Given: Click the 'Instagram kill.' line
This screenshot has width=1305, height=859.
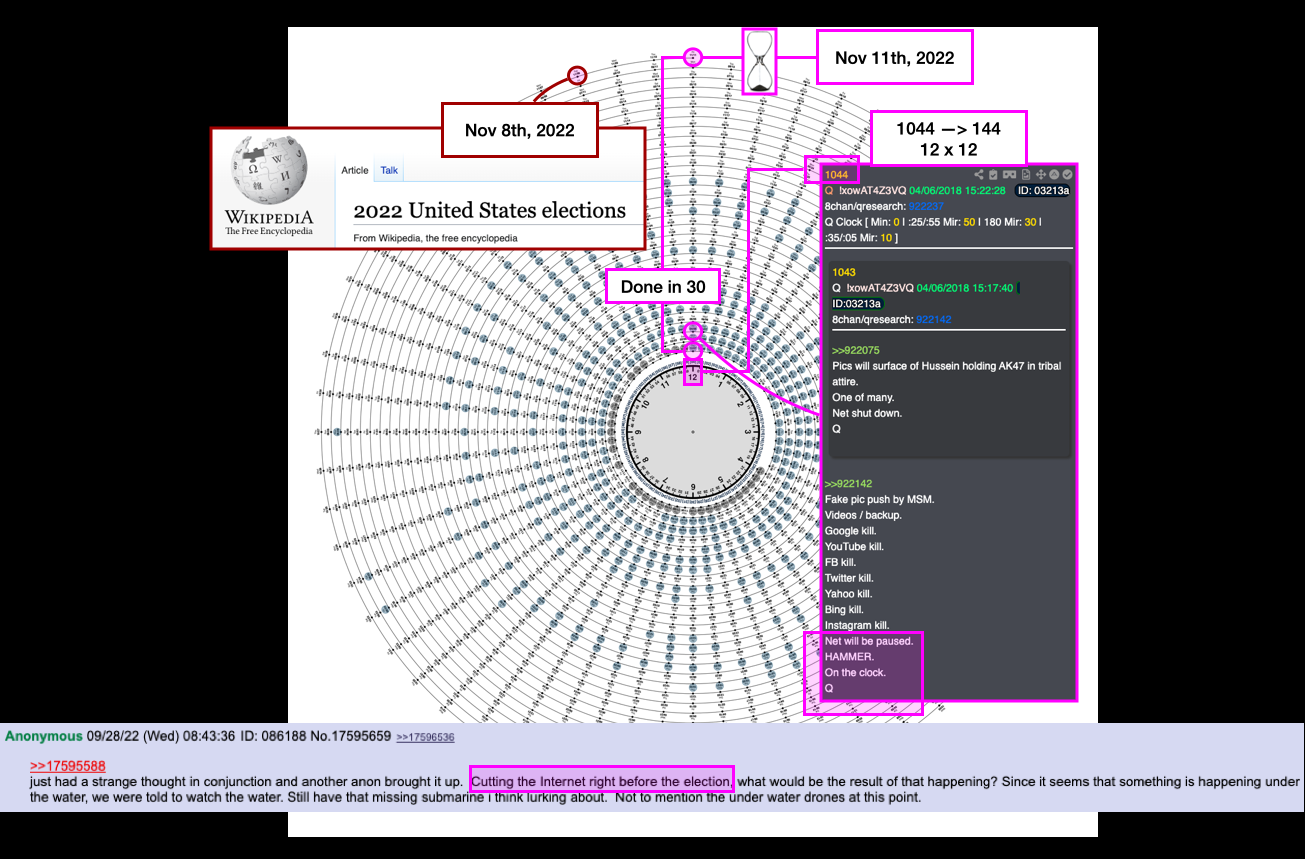Looking at the screenshot, I should tap(857, 626).
